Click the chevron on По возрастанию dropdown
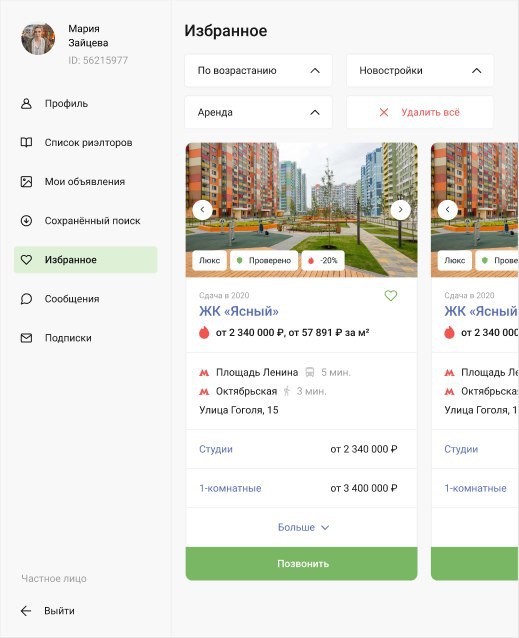519x638 pixels. (315, 70)
